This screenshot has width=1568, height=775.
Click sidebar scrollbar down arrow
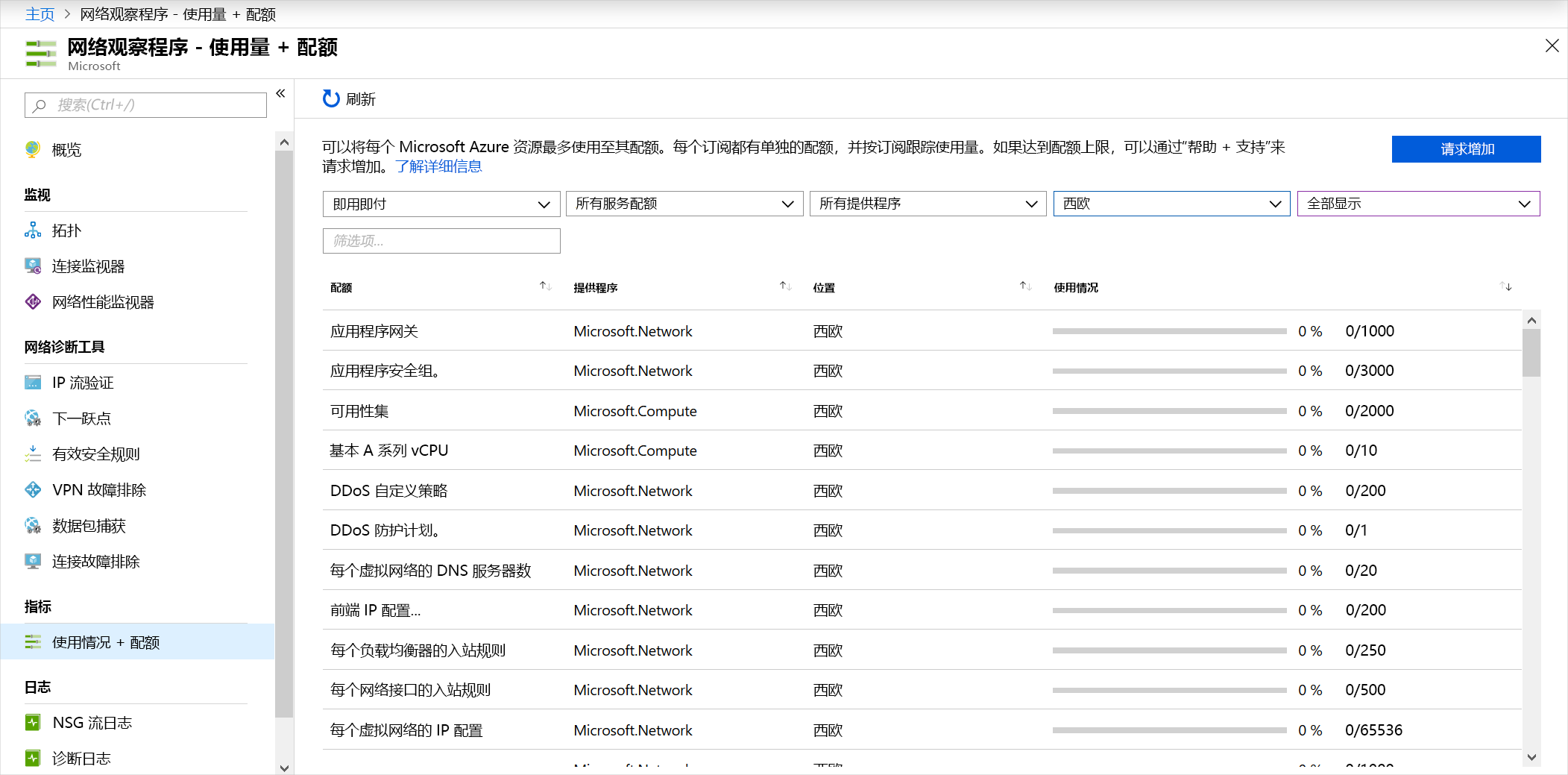click(284, 768)
